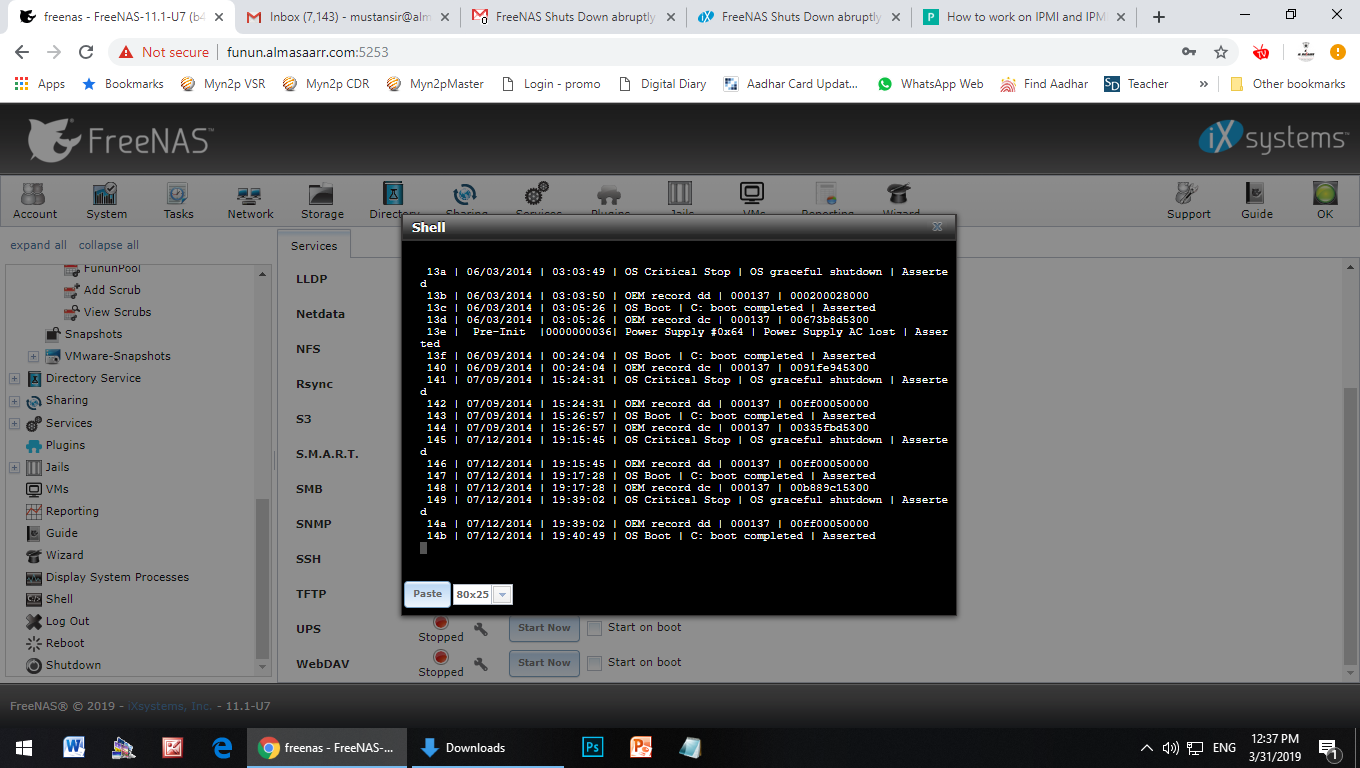
Task: Open the Shell entry in the sidebar
Action: click(59, 599)
